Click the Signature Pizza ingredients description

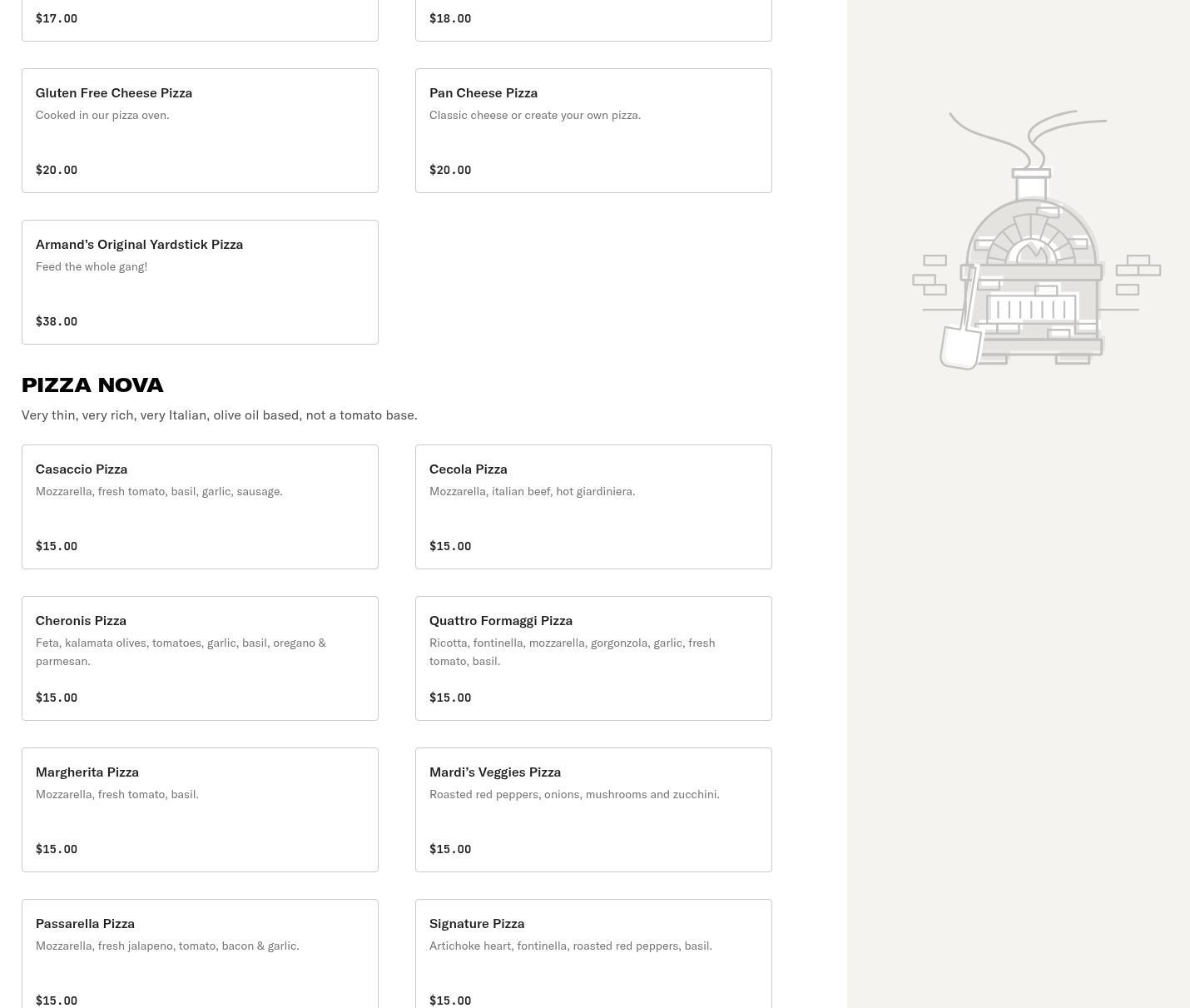tap(570, 946)
